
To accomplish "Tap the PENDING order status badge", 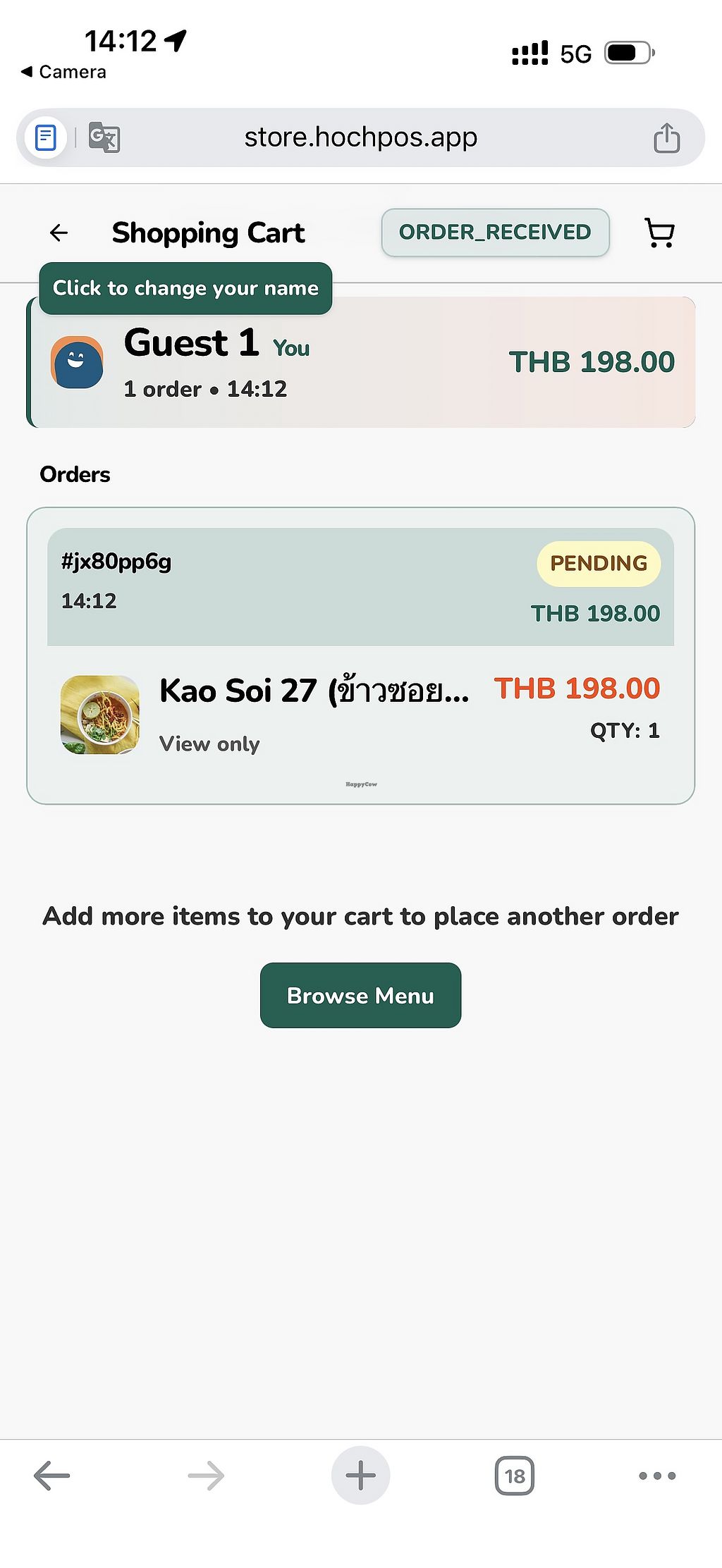I will [598, 563].
